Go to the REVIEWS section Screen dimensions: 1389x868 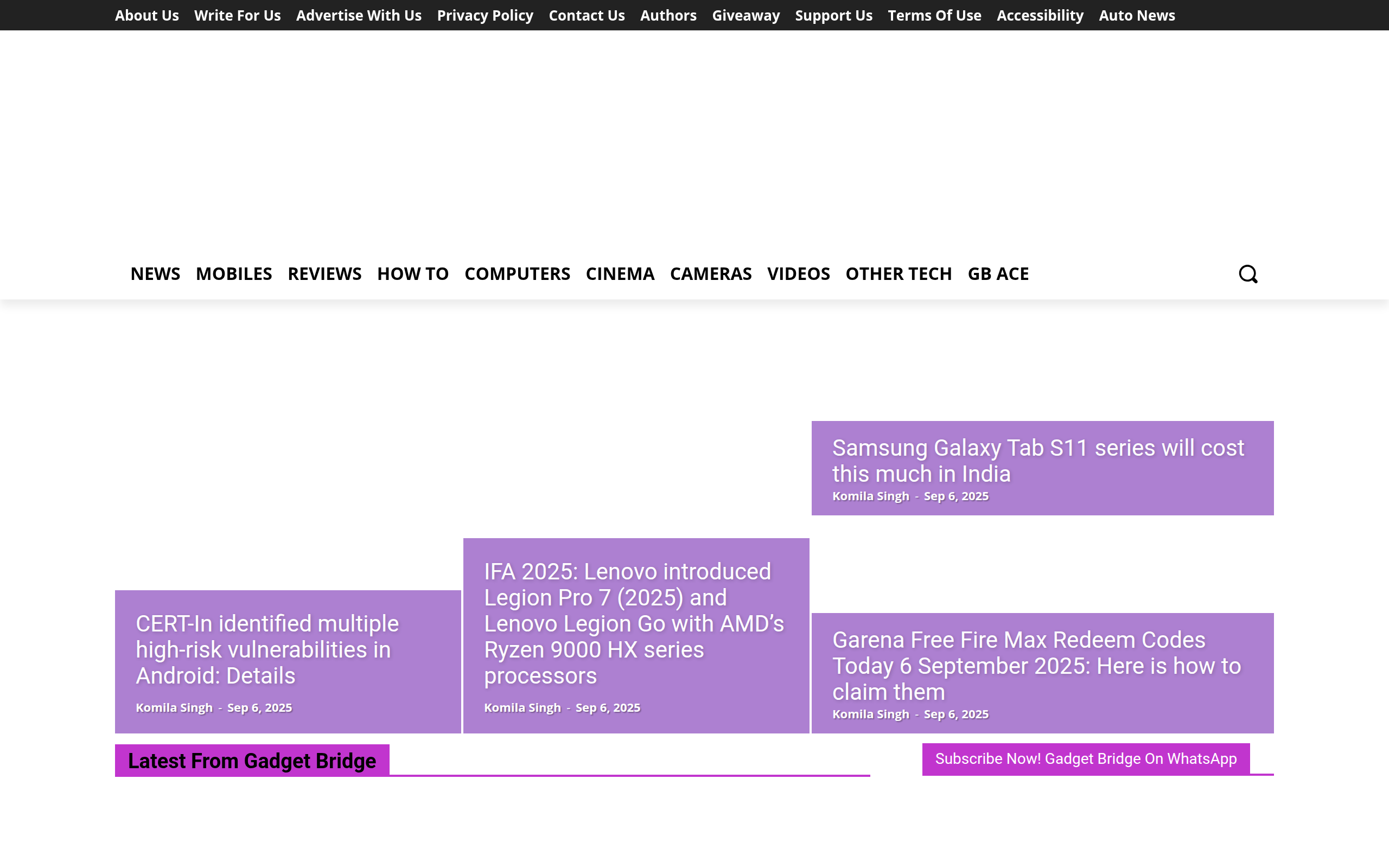click(x=324, y=274)
